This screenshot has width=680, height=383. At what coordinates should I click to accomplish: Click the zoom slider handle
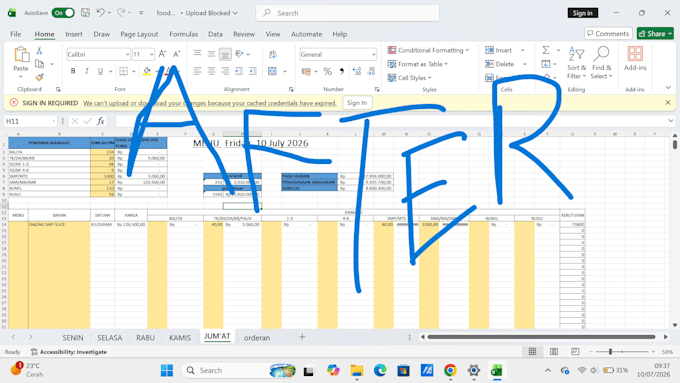[610, 352]
